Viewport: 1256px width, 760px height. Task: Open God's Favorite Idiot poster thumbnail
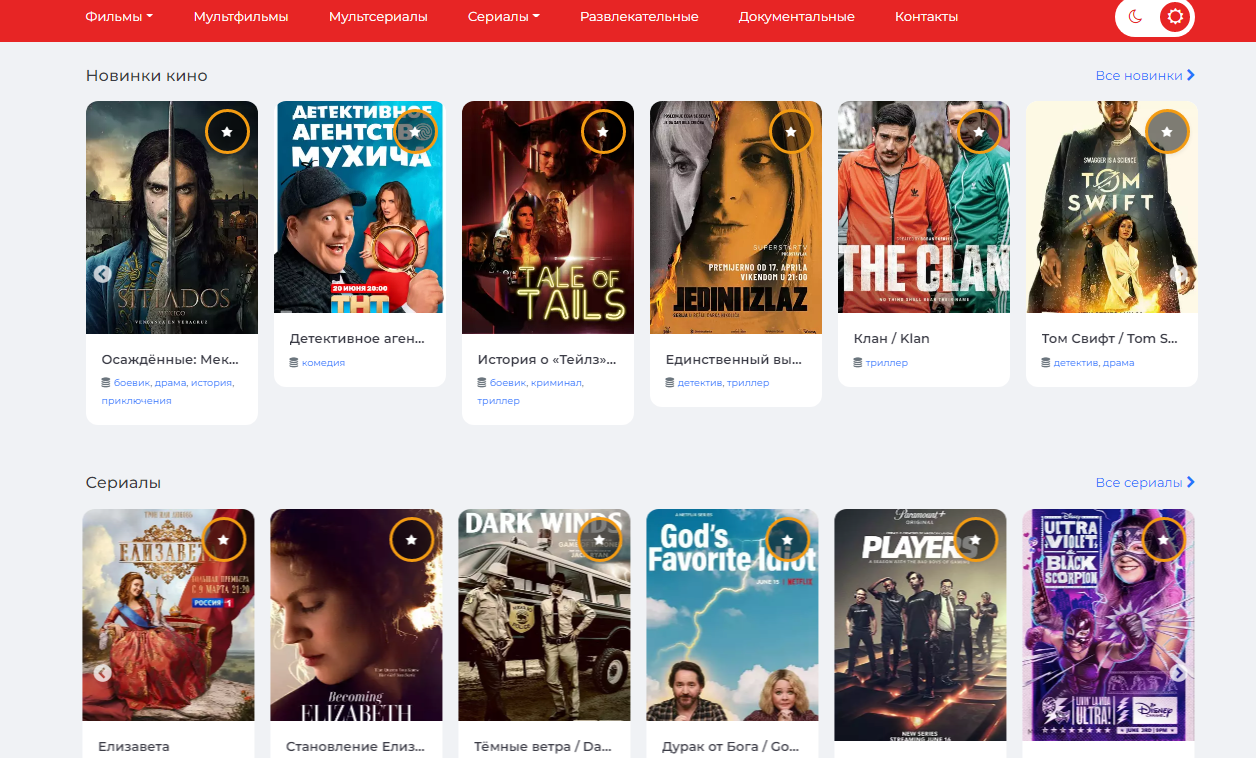pos(732,615)
